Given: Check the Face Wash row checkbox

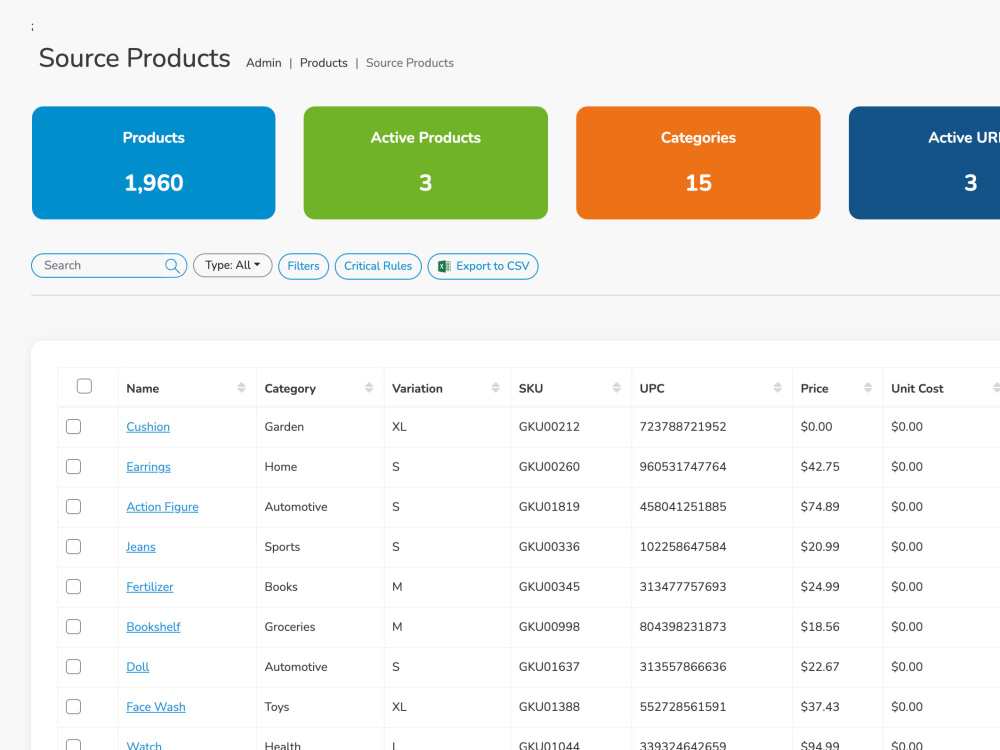Looking at the screenshot, I should pyautogui.click(x=73, y=707).
